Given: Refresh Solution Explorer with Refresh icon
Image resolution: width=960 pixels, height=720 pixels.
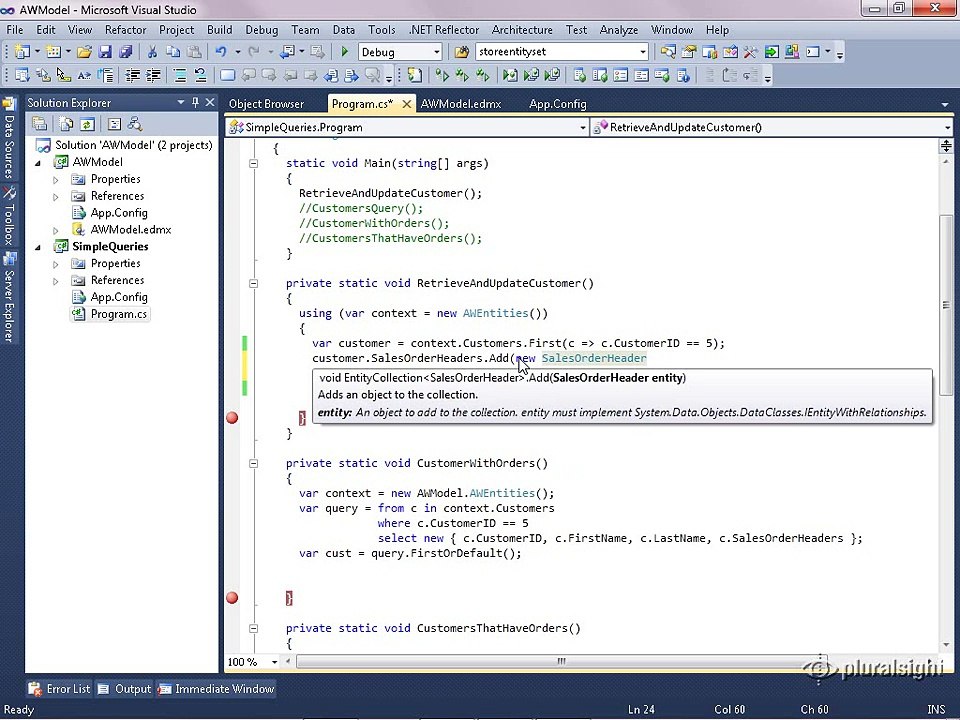Looking at the screenshot, I should (87, 124).
